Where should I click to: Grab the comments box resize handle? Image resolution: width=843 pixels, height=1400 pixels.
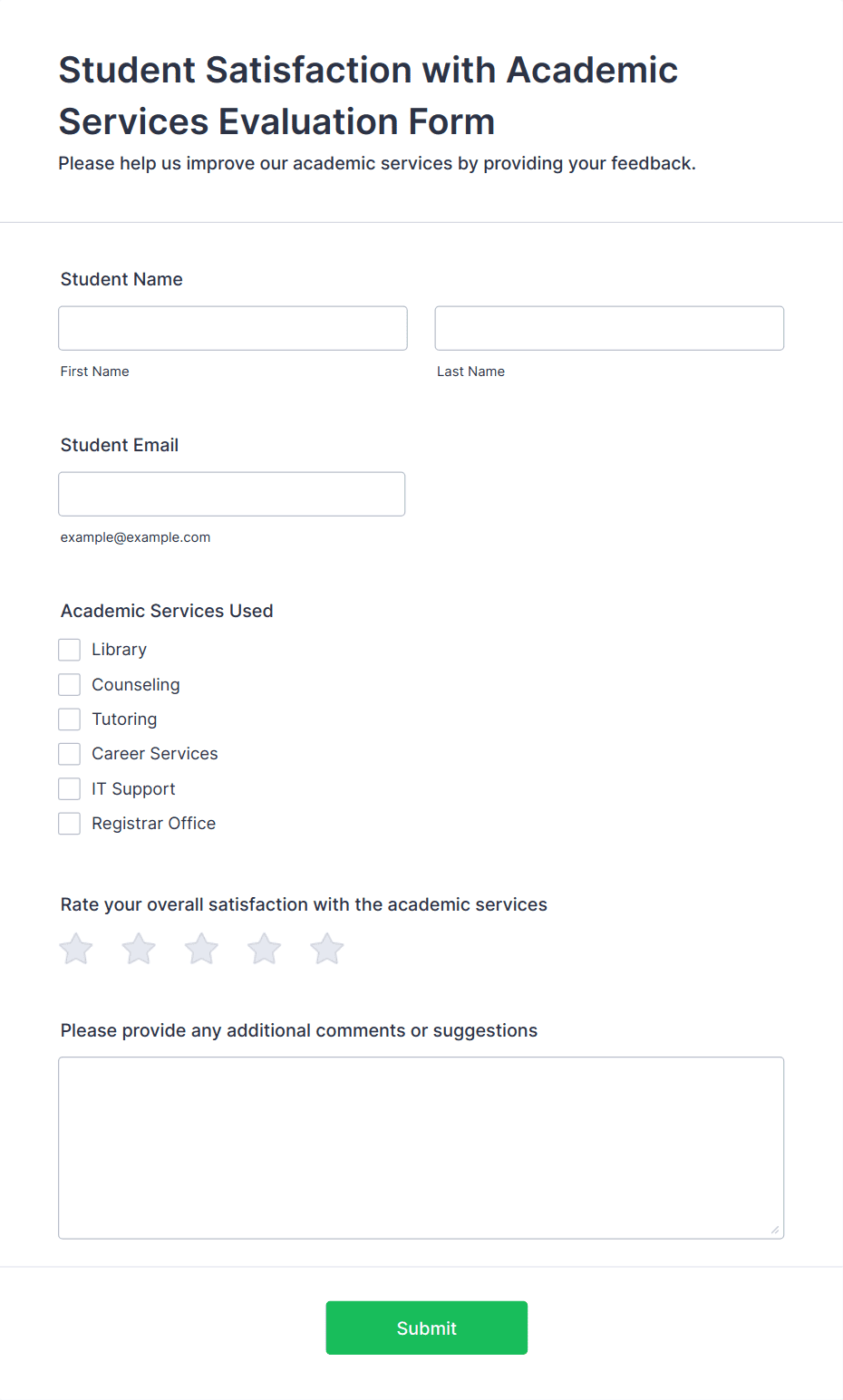click(x=775, y=1230)
